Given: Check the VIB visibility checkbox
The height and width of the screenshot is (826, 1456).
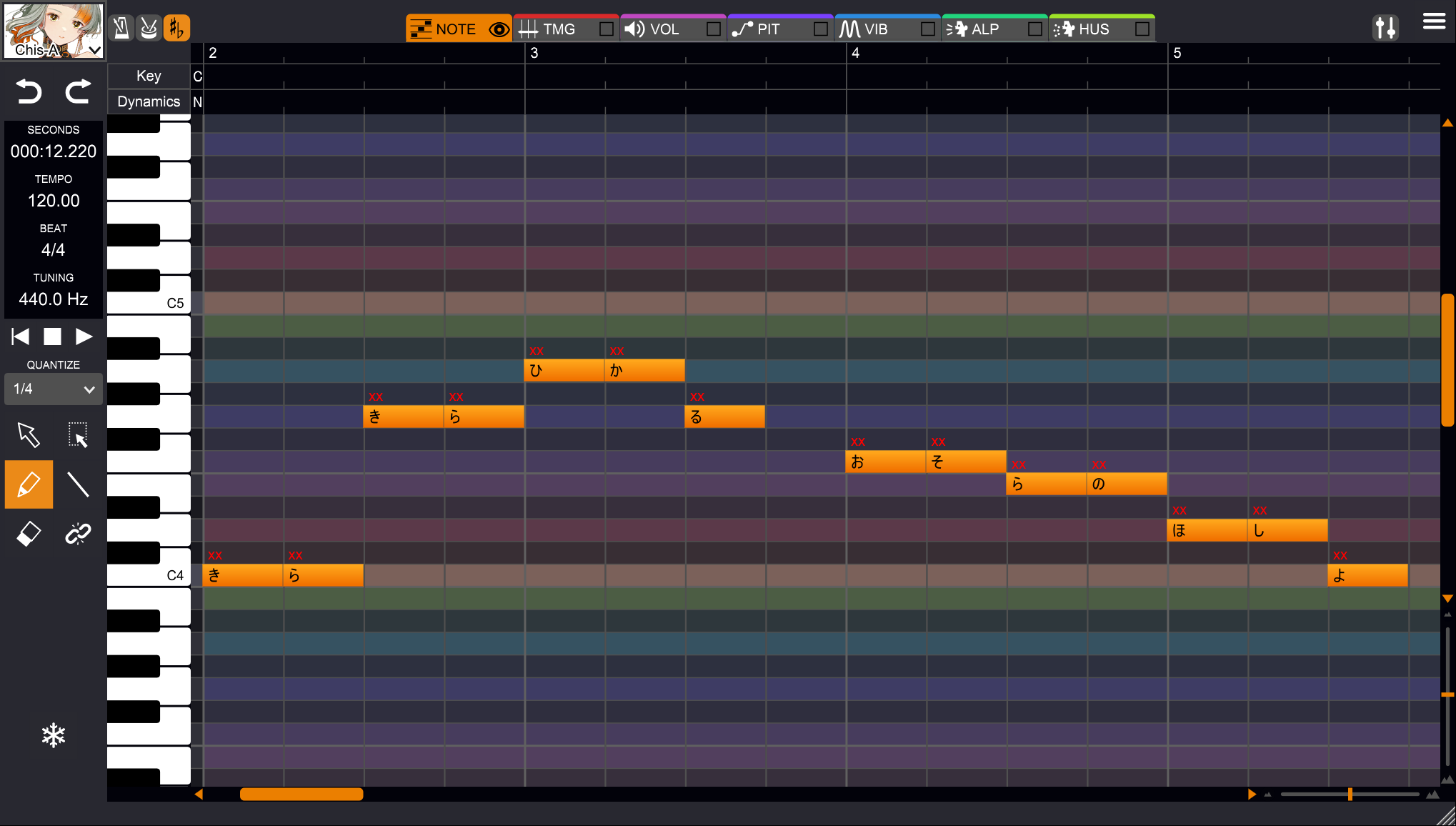Looking at the screenshot, I should (927, 29).
